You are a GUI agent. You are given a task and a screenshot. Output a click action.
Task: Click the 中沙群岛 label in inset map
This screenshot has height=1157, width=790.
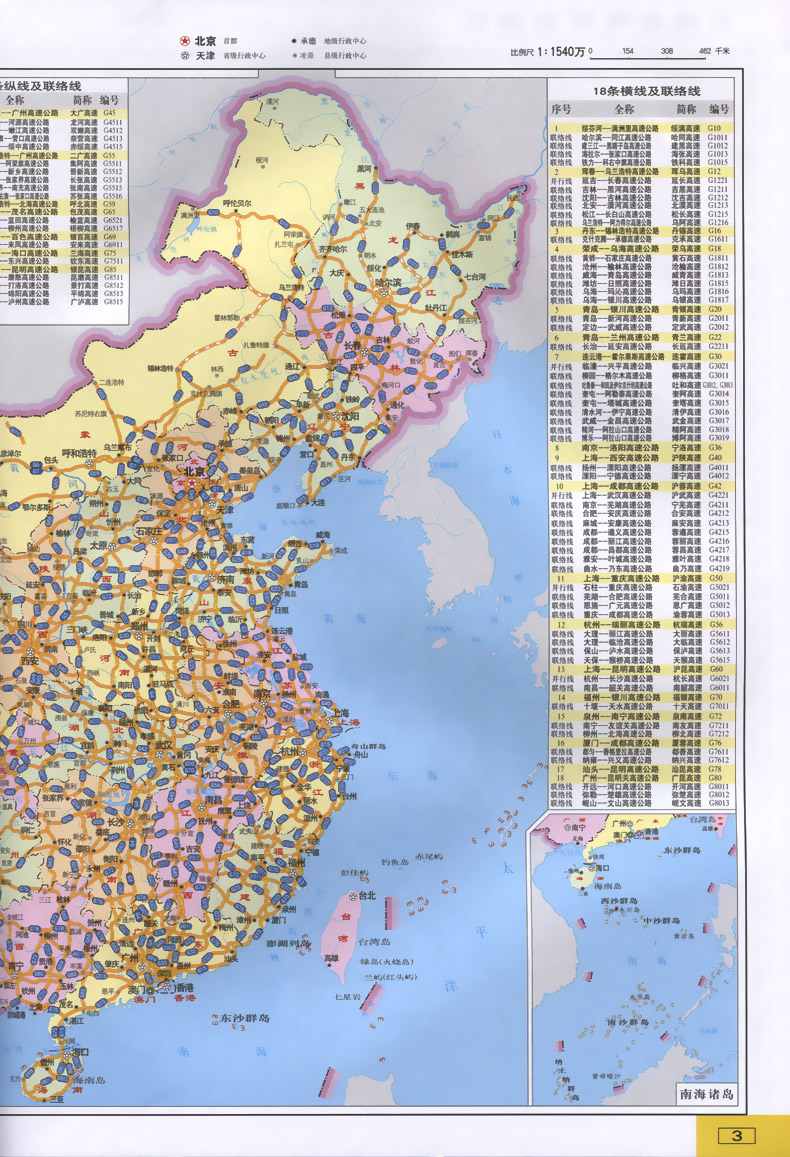click(x=661, y=921)
